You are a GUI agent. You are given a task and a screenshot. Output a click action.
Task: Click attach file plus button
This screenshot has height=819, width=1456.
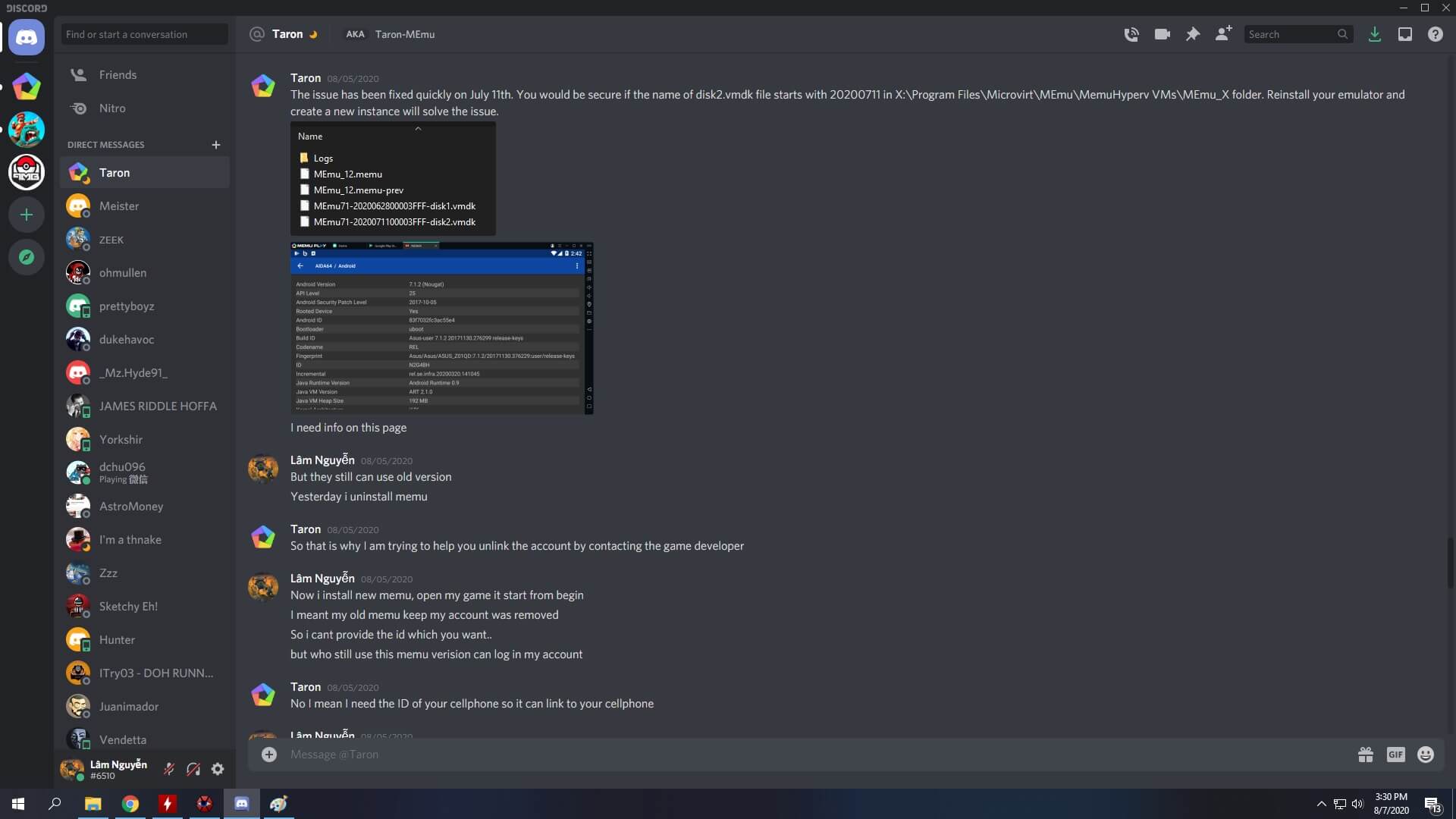tap(269, 755)
